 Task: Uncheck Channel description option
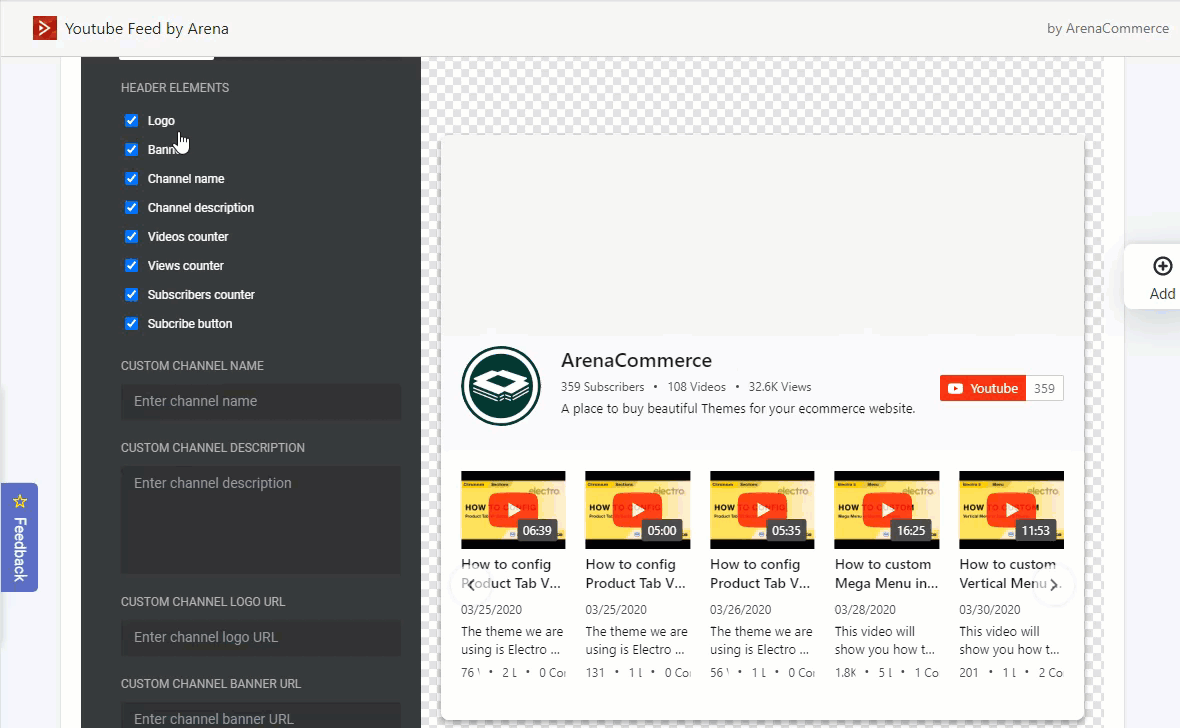[132, 208]
